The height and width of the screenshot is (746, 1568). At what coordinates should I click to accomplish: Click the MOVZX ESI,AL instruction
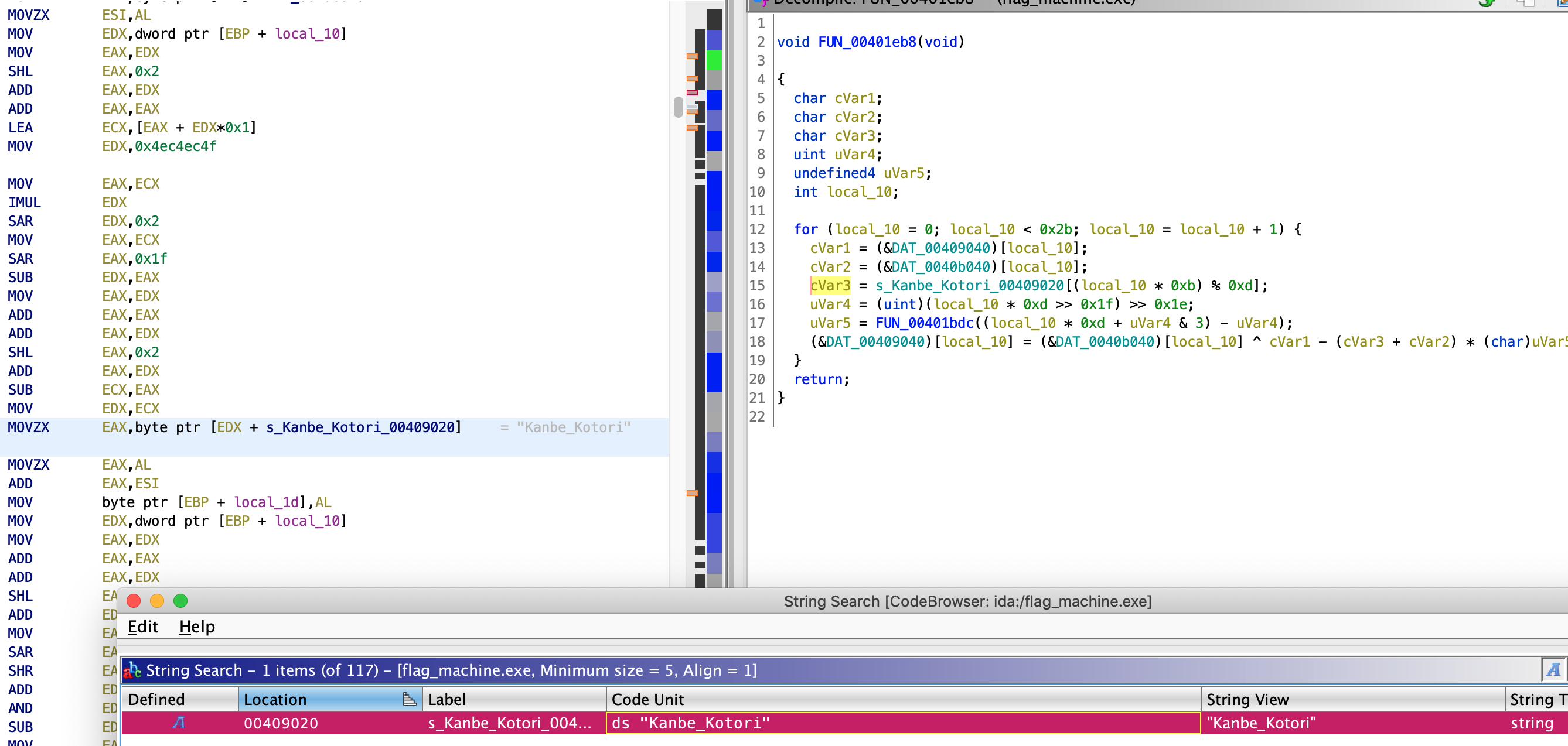79,15
